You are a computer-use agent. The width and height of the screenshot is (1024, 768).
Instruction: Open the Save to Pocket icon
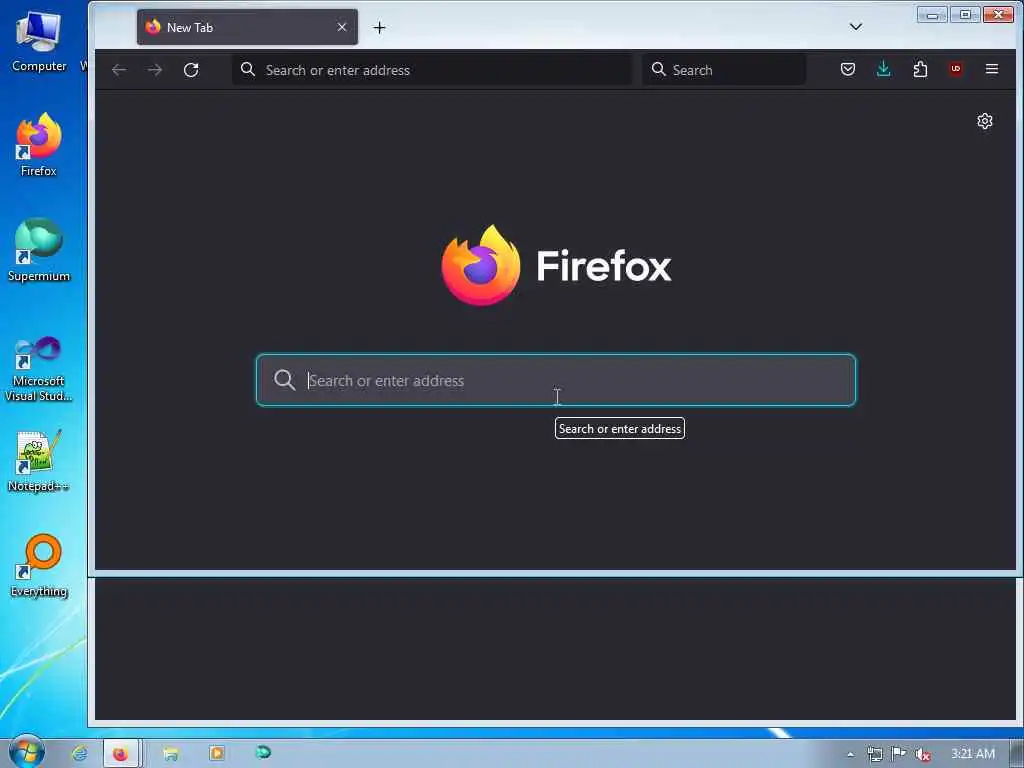point(848,69)
